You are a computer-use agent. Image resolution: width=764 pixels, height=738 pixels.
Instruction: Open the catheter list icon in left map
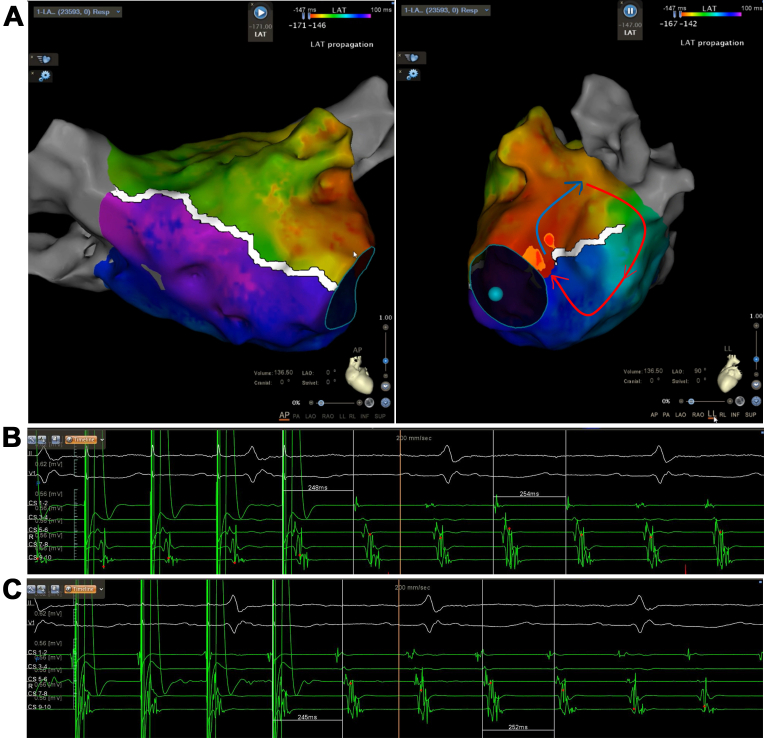tap(44, 59)
